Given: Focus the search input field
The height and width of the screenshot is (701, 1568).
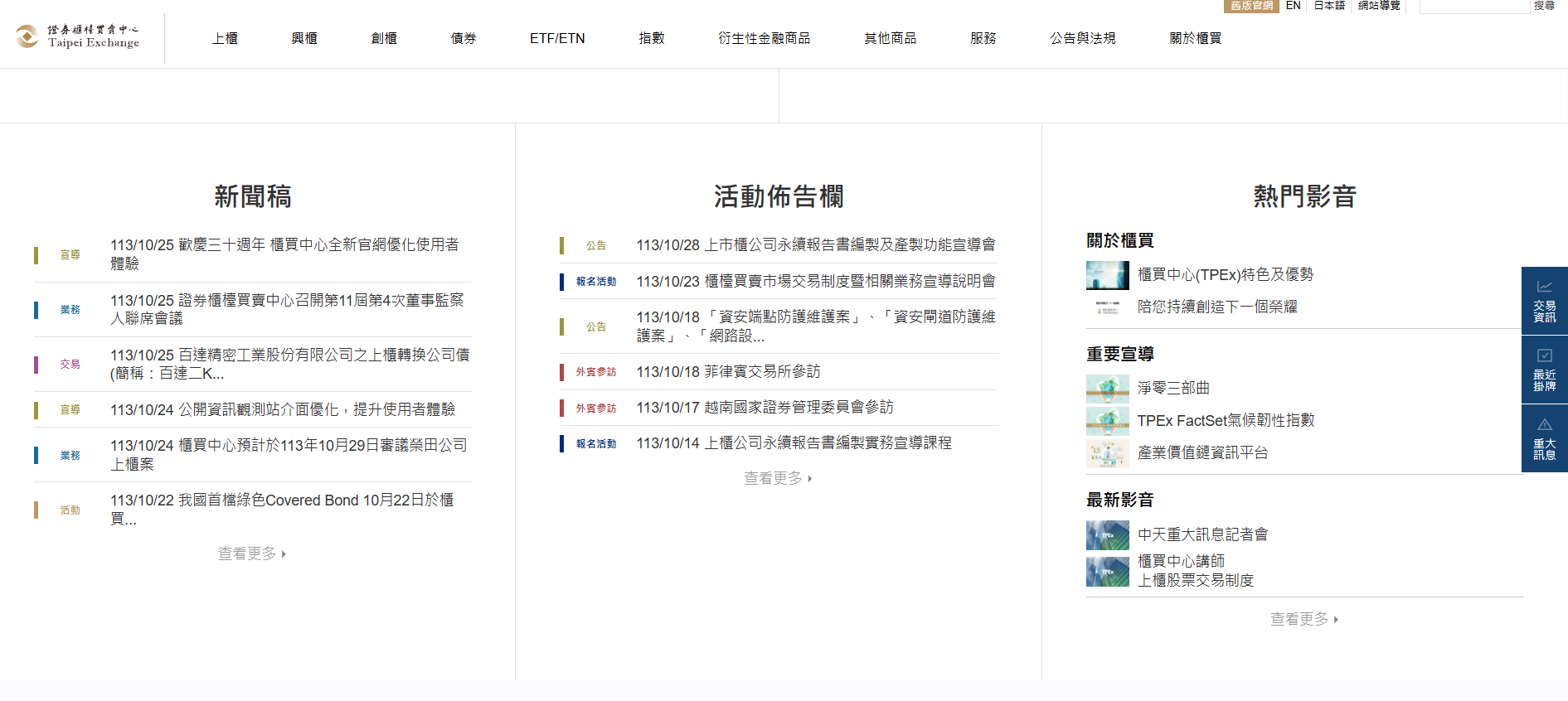Looking at the screenshot, I should 1474,6.
